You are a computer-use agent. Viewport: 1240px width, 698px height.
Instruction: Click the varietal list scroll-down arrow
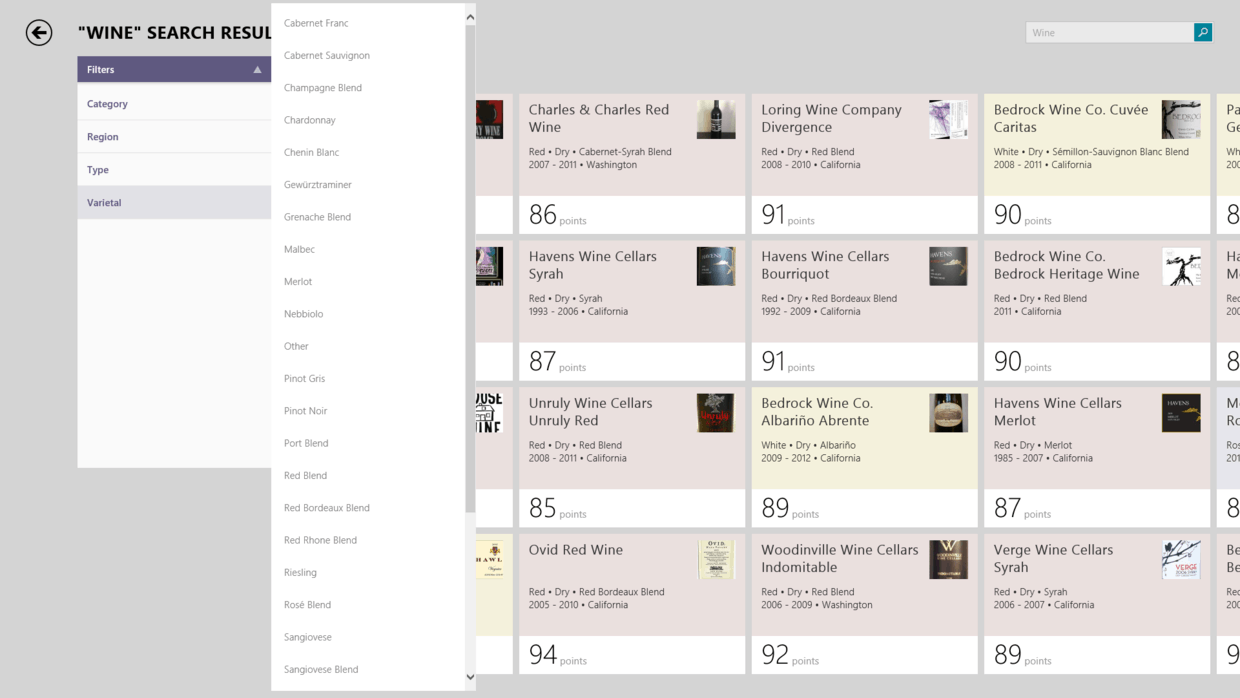click(x=470, y=677)
